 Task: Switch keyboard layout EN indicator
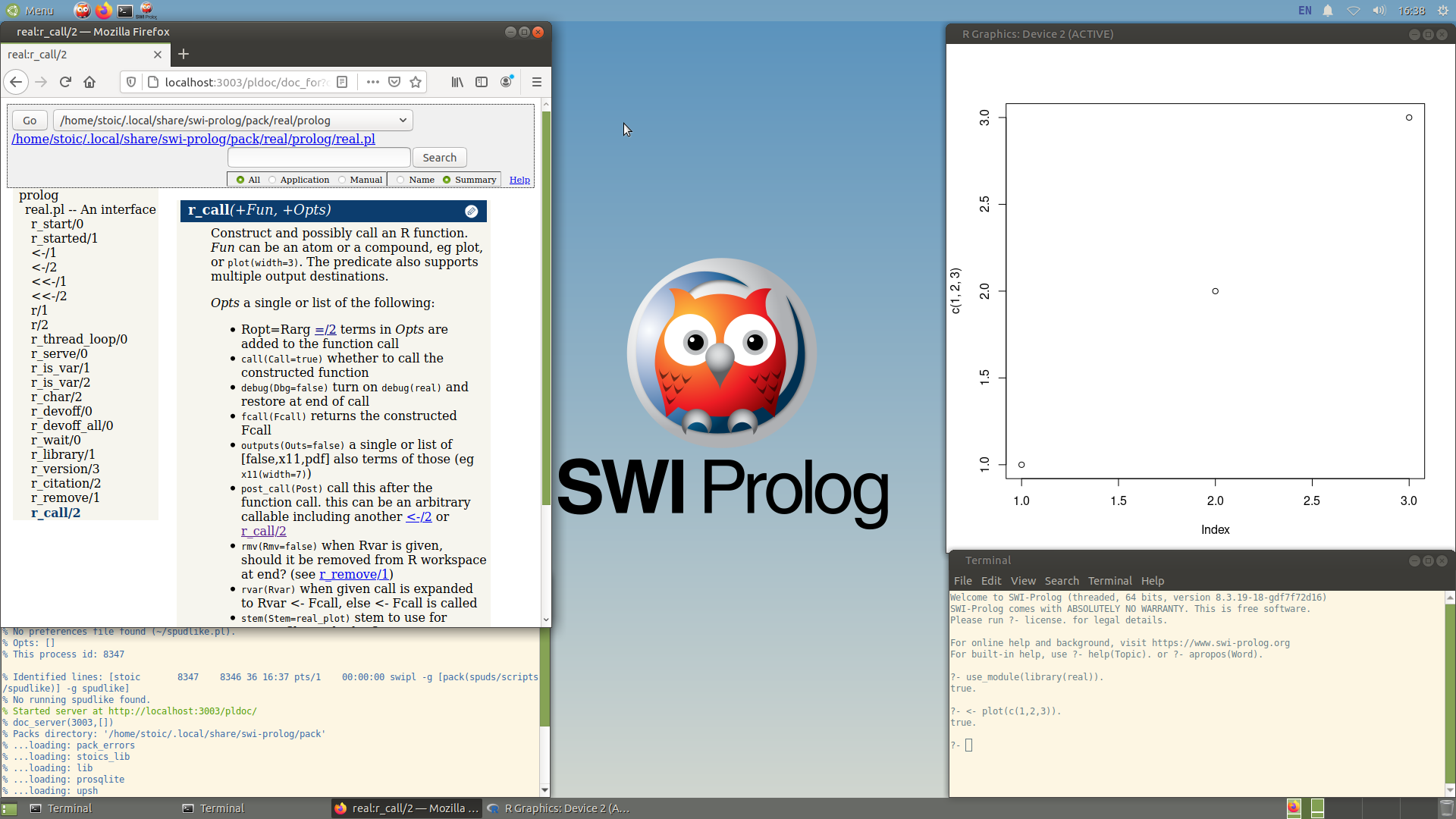[x=1305, y=11]
